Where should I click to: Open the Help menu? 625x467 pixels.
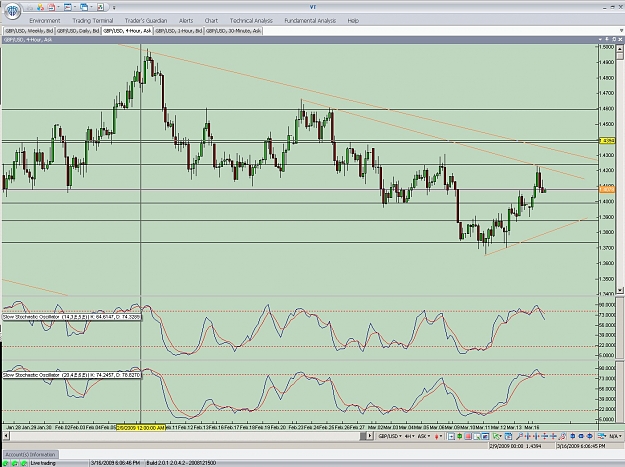tap(353, 20)
